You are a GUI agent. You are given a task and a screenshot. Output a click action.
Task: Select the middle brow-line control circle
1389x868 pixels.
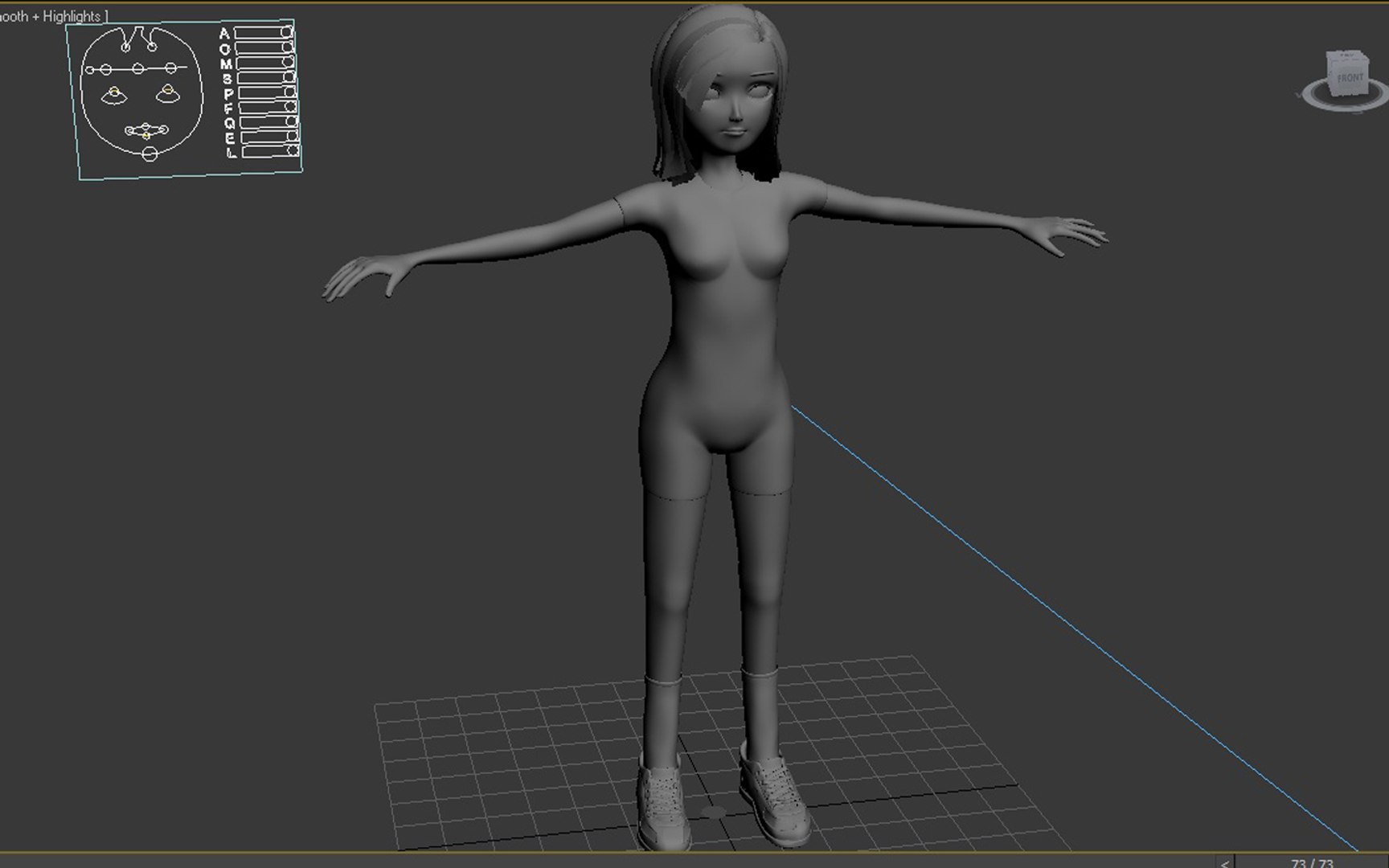137,68
